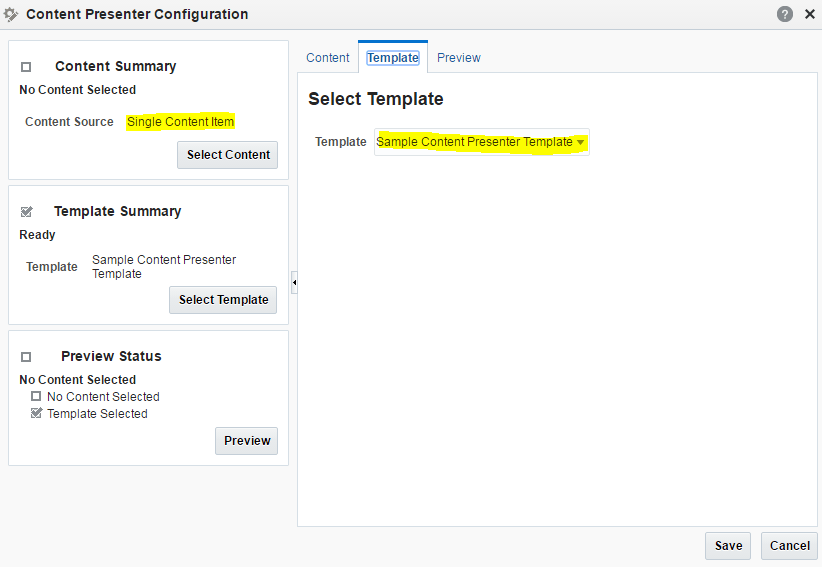Collapse the left panel with splitter arrow

click(x=294, y=282)
